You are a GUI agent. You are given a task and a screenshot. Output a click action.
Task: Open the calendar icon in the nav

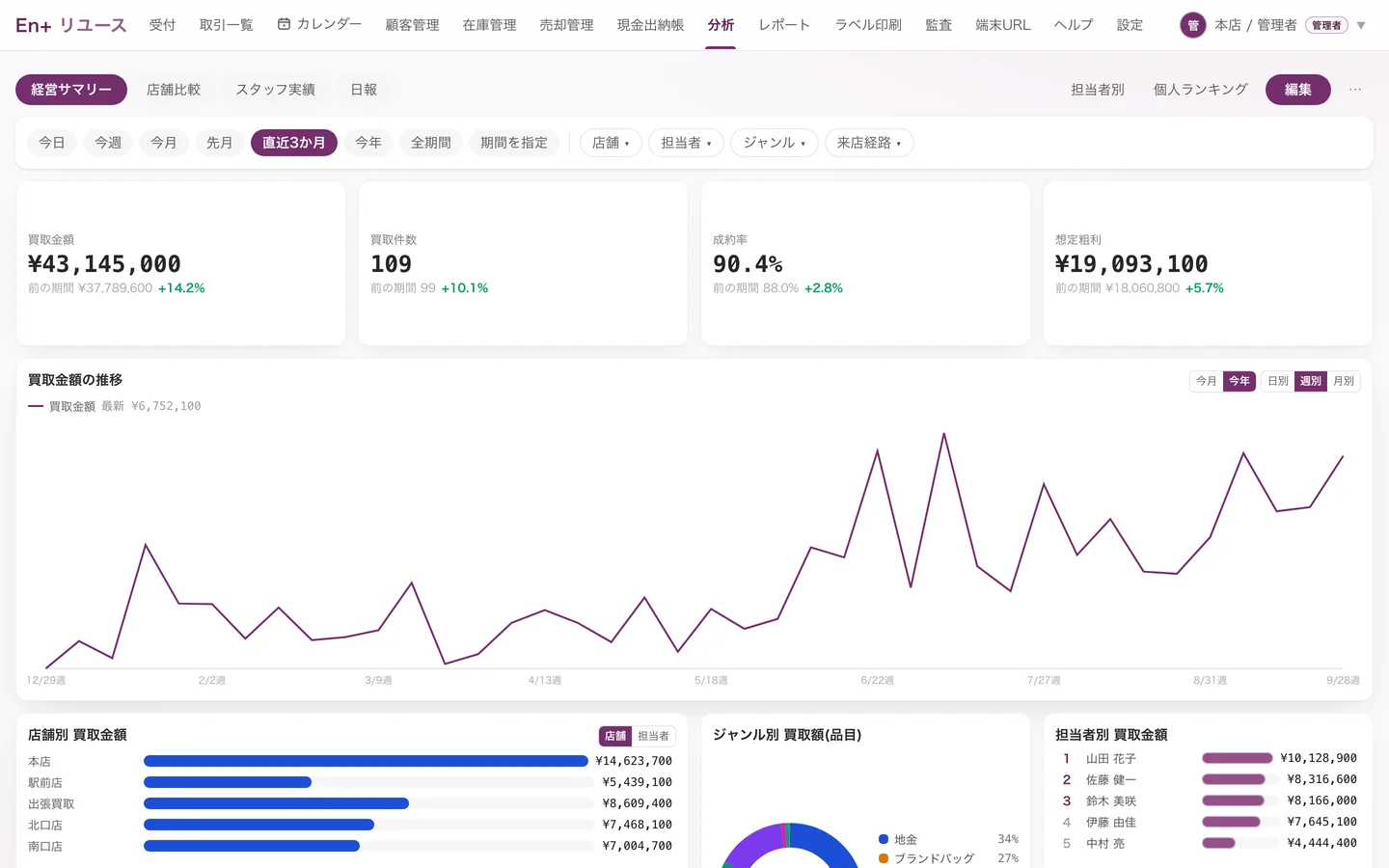click(284, 24)
